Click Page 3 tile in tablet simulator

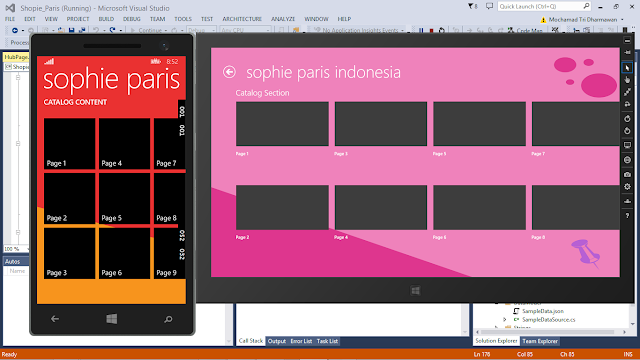click(x=381, y=124)
